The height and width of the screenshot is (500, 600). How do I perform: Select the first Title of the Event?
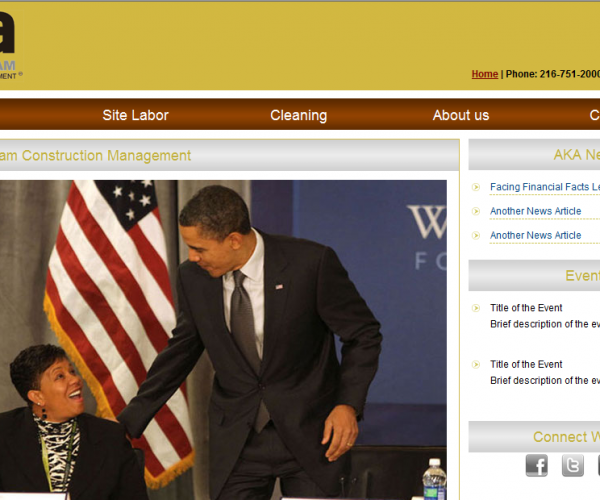(x=526, y=308)
